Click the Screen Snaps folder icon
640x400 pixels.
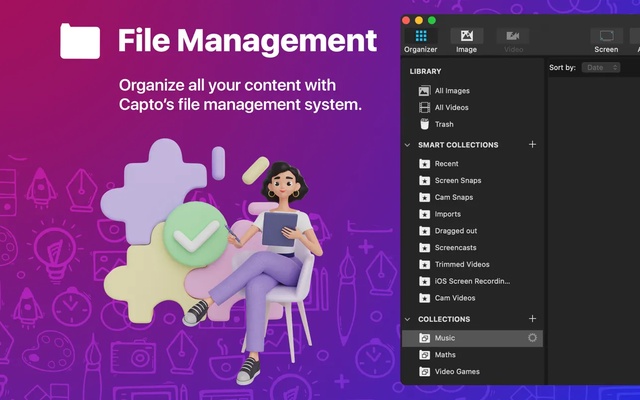point(424,180)
